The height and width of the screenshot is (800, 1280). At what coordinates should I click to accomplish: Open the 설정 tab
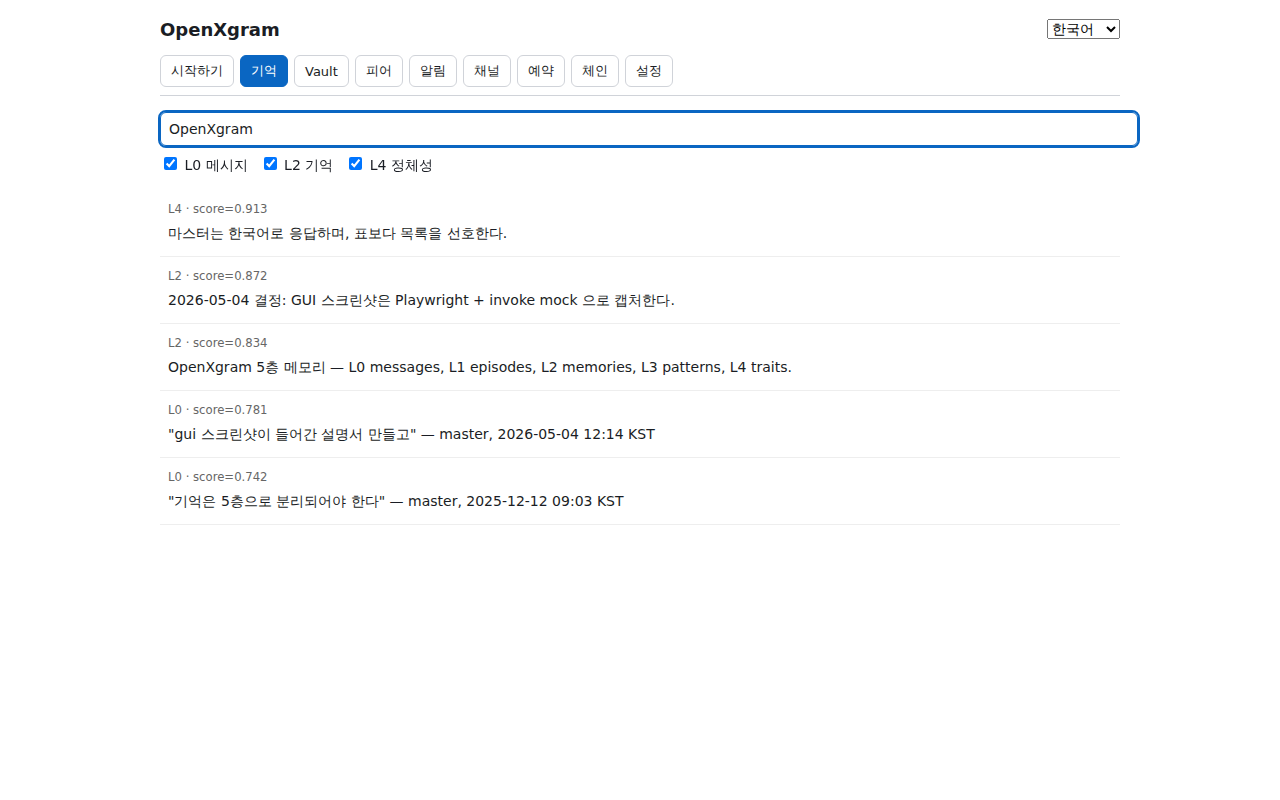(x=649, y=71)
